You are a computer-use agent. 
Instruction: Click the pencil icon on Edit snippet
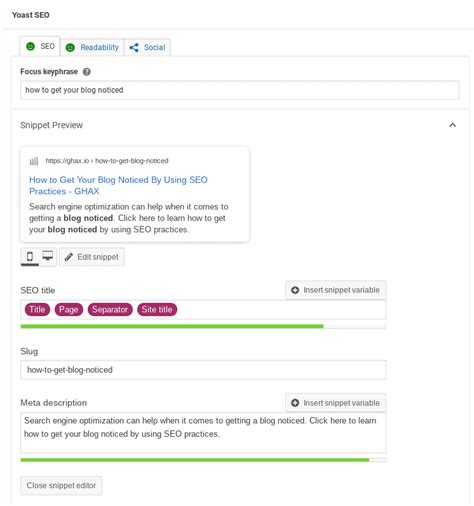[69, 257]
